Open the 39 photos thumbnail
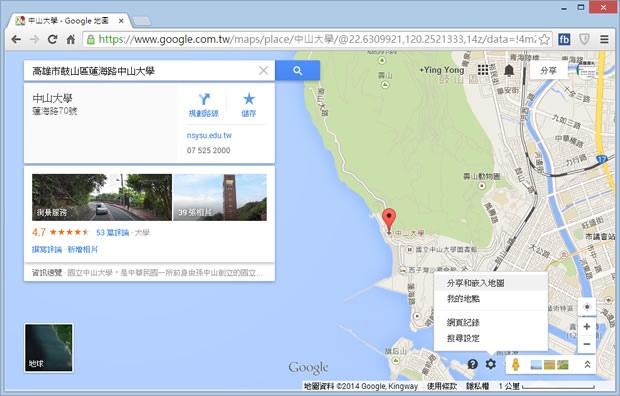620x396 pixels. click(x=220, y=197)
